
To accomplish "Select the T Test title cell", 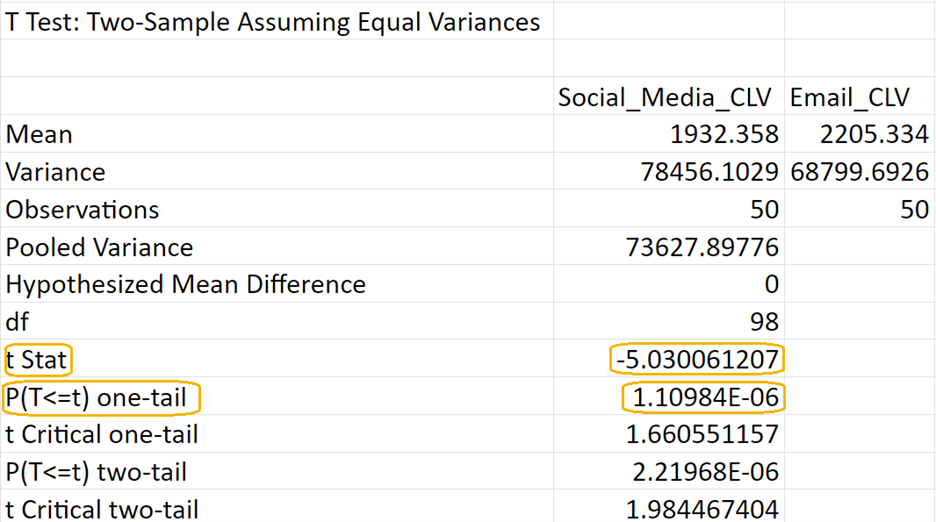I will (x=273, y=22).
